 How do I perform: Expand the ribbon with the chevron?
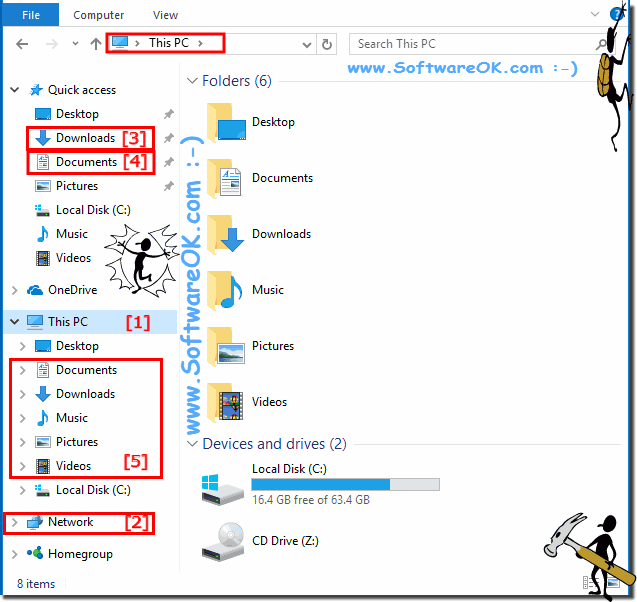coord(595,14)
